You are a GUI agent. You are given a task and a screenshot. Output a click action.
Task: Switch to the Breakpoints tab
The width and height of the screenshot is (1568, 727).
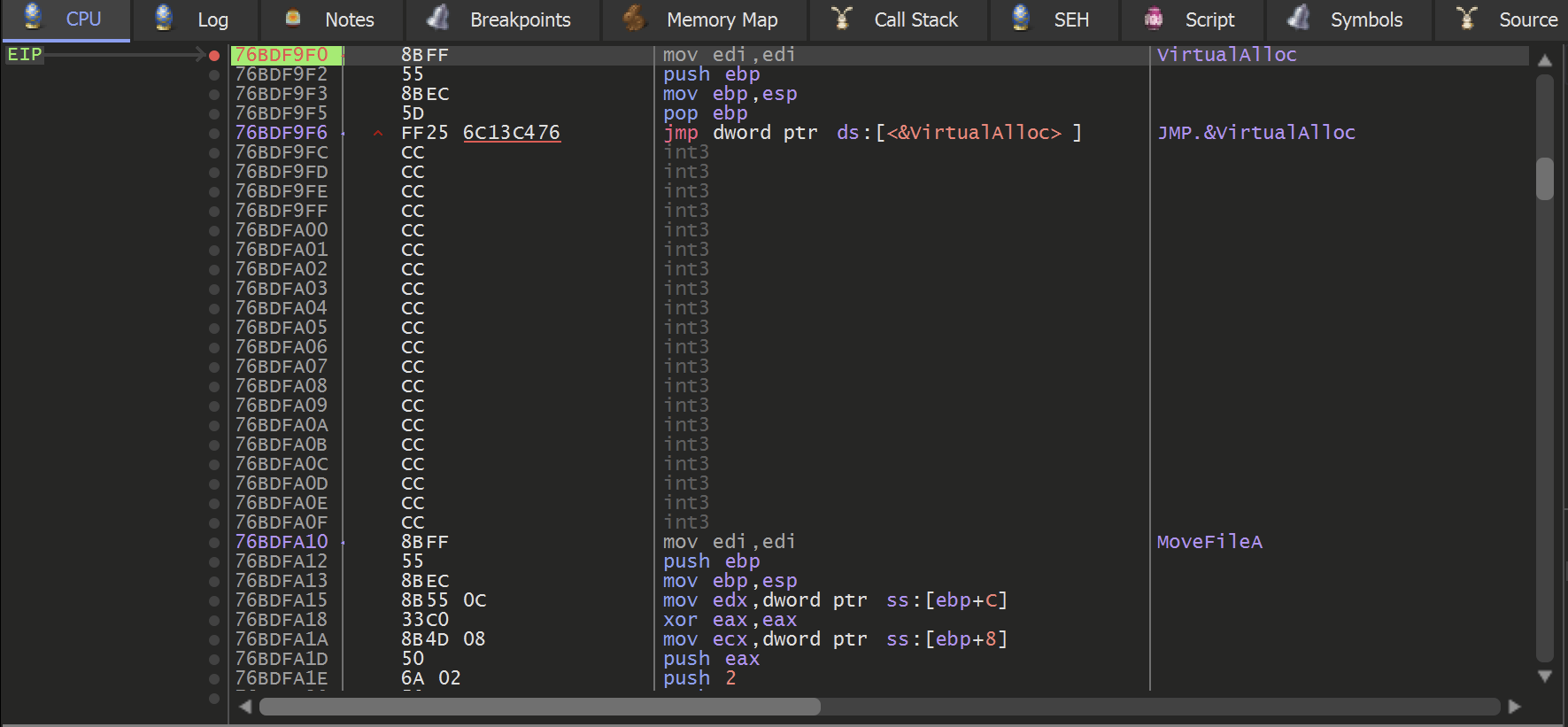(x=502, y=19)
